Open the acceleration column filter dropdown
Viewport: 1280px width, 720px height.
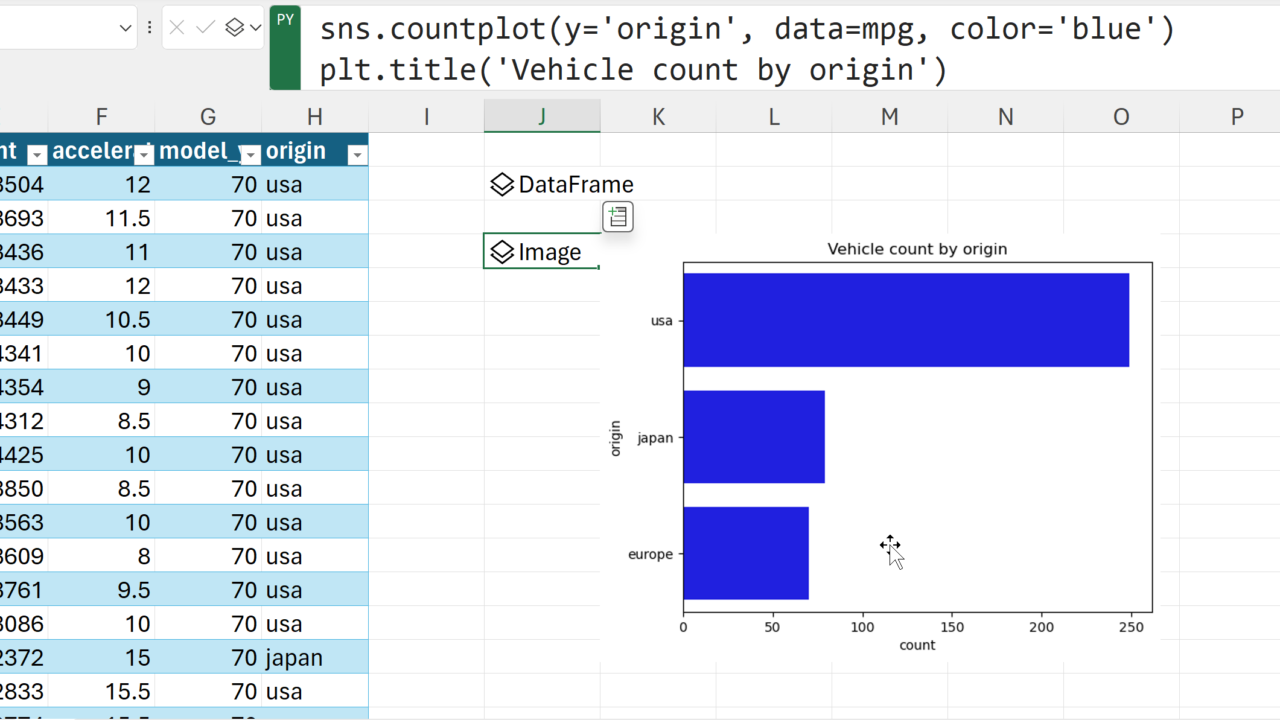[144, 154]
